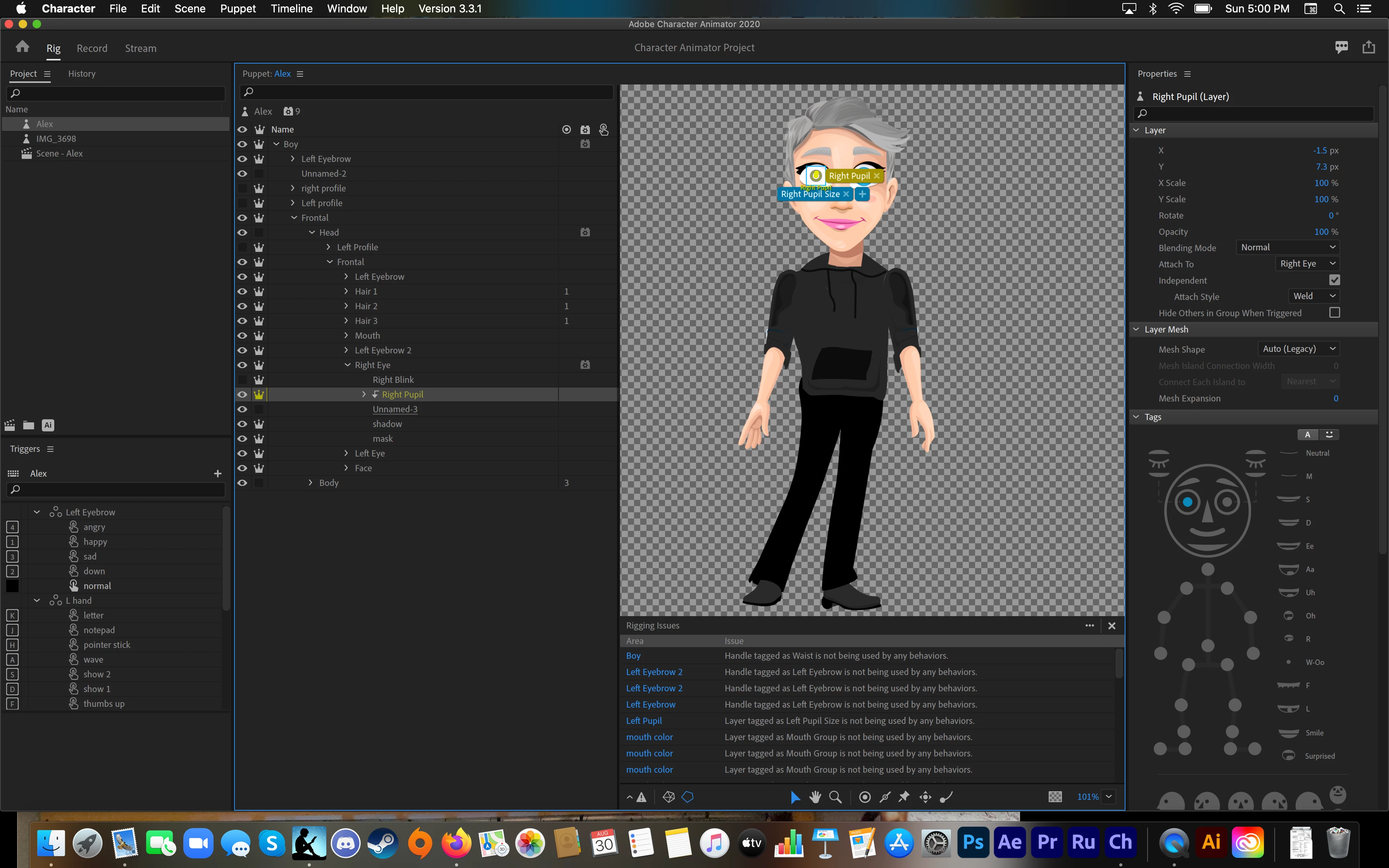The image size is (1389, 868).
Task: Enable Hide Others in Group When Triggered
Action: pyautogui.click(x=1334, y=313)
